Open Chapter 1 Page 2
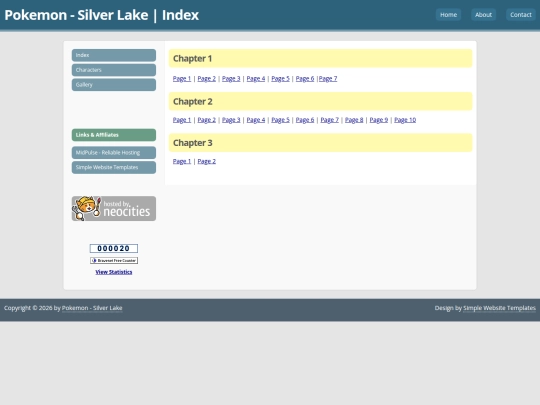 (207, 79)
